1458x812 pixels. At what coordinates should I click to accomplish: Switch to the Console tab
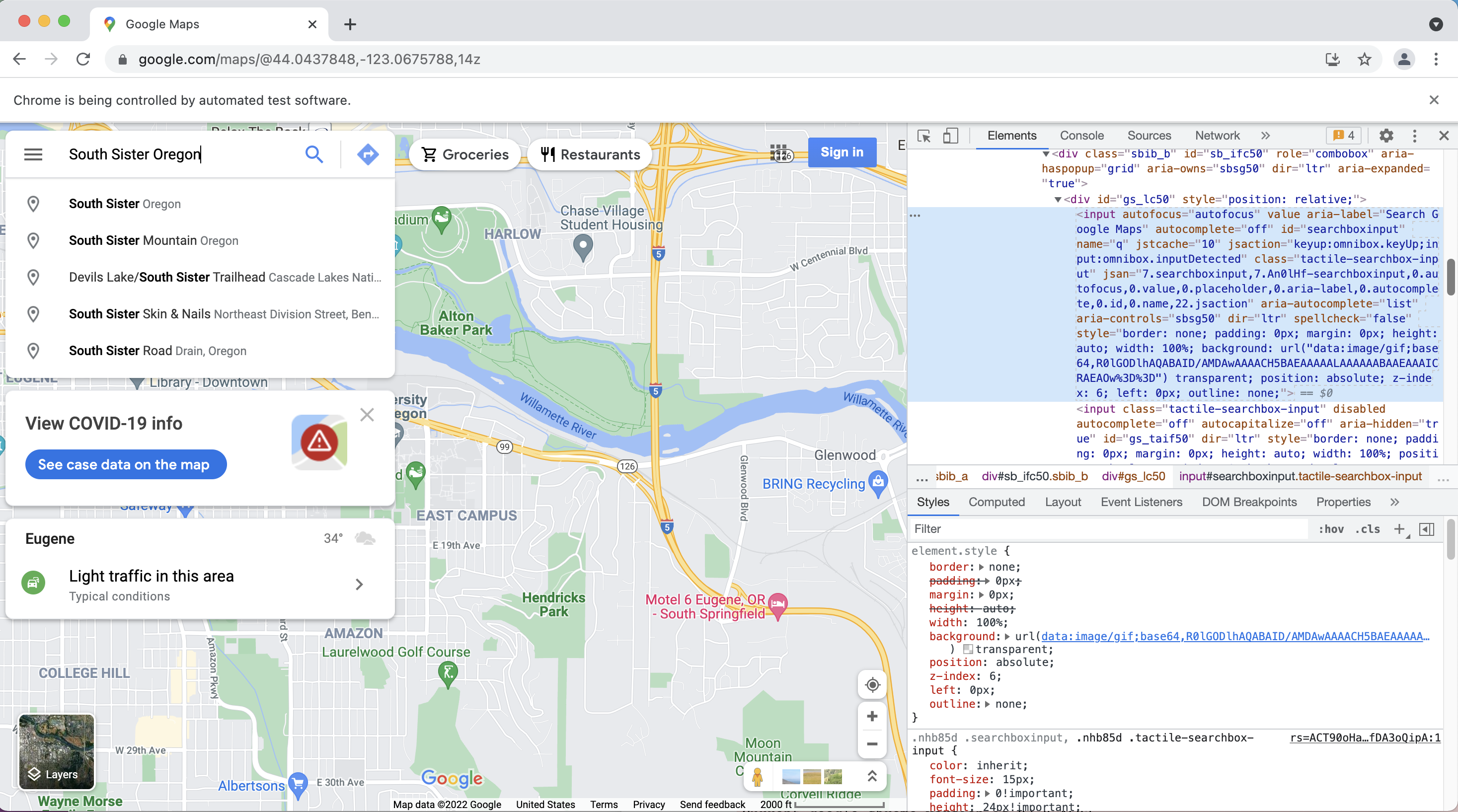[1081, 136]
